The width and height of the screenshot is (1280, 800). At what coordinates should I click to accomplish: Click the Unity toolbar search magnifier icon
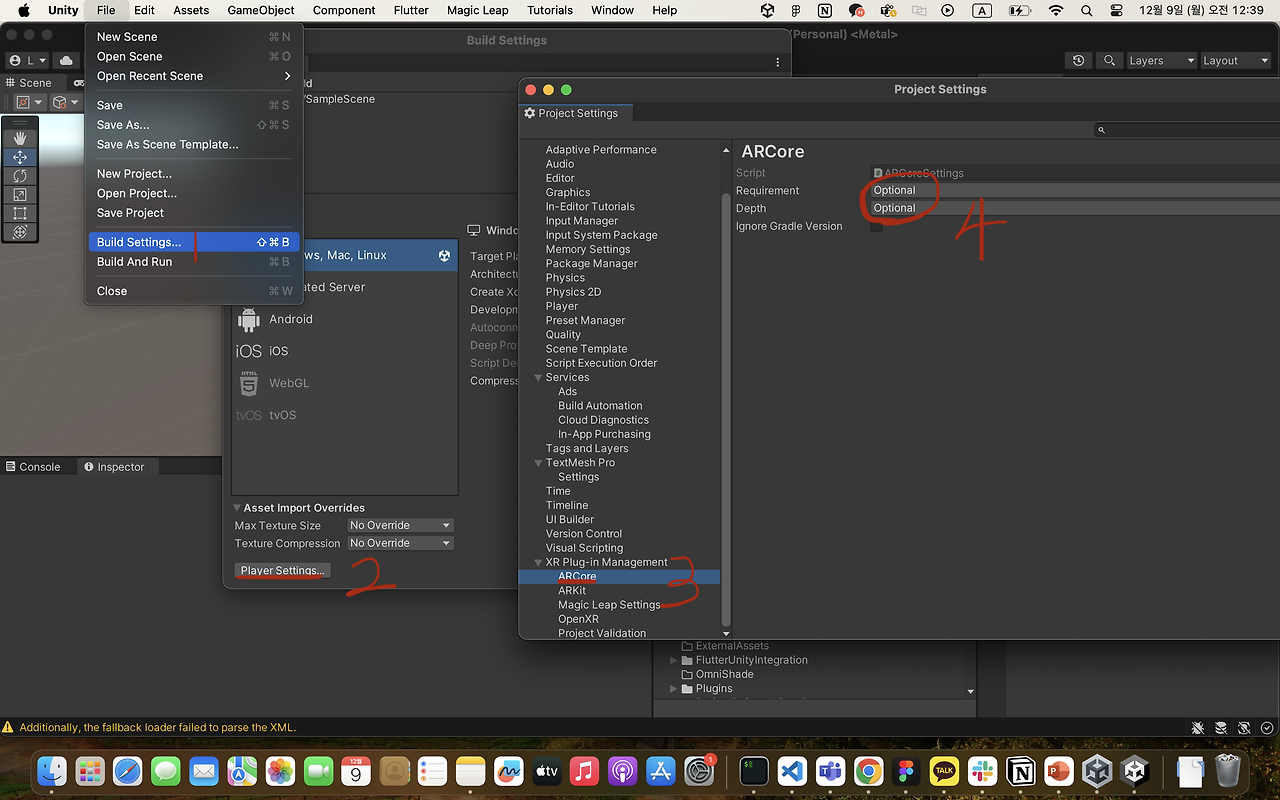tap(1109, 61)
